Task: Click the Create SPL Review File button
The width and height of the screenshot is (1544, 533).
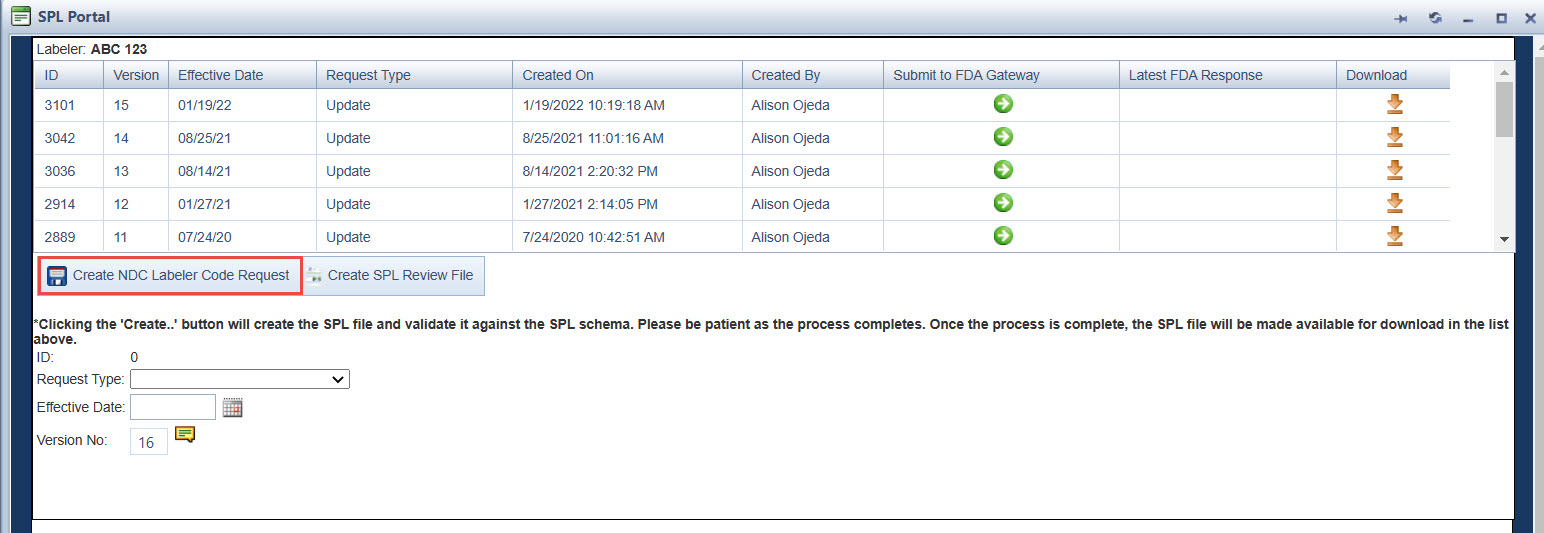Action: click(393, 275)
